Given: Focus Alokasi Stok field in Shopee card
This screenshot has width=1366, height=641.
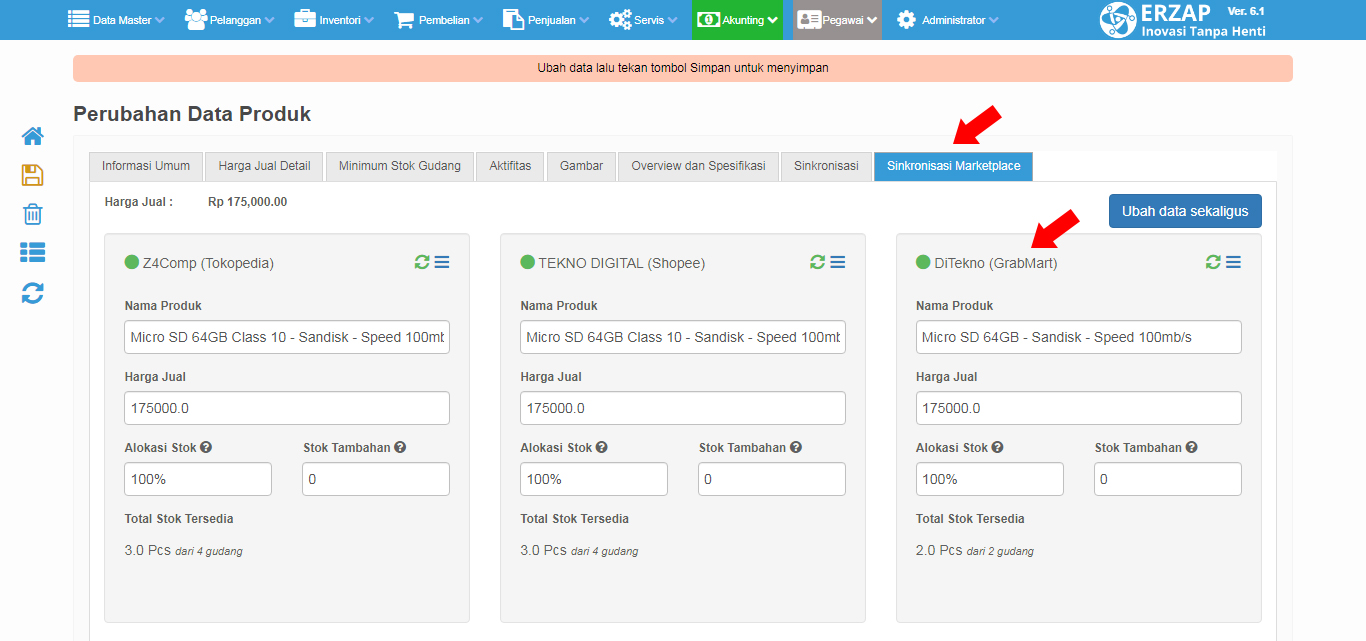Looking at the screenshot, I should click(594, 479).
